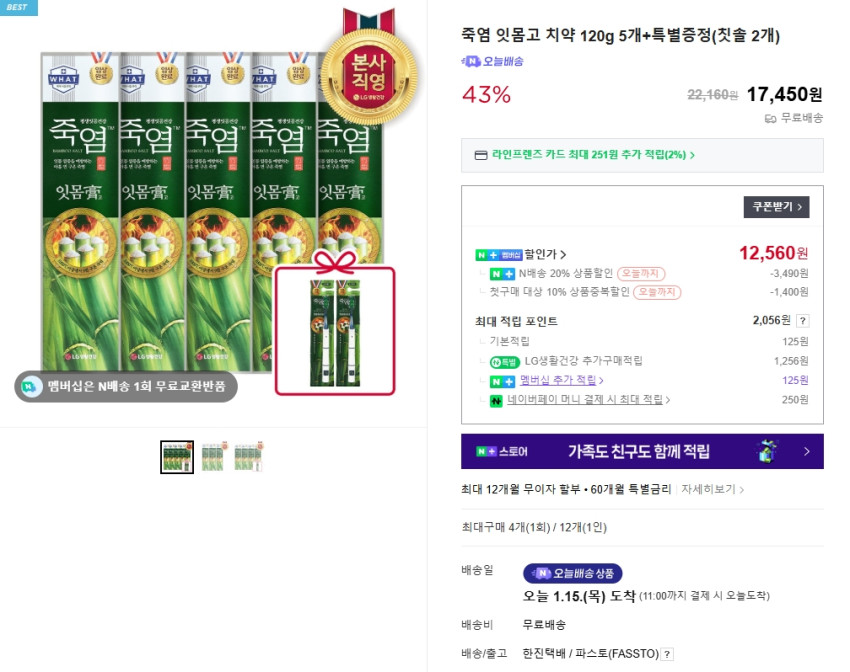Click the credit card icon in 라인프렌즈 banner
Screen dimensions: 850x672
point(481,155)
